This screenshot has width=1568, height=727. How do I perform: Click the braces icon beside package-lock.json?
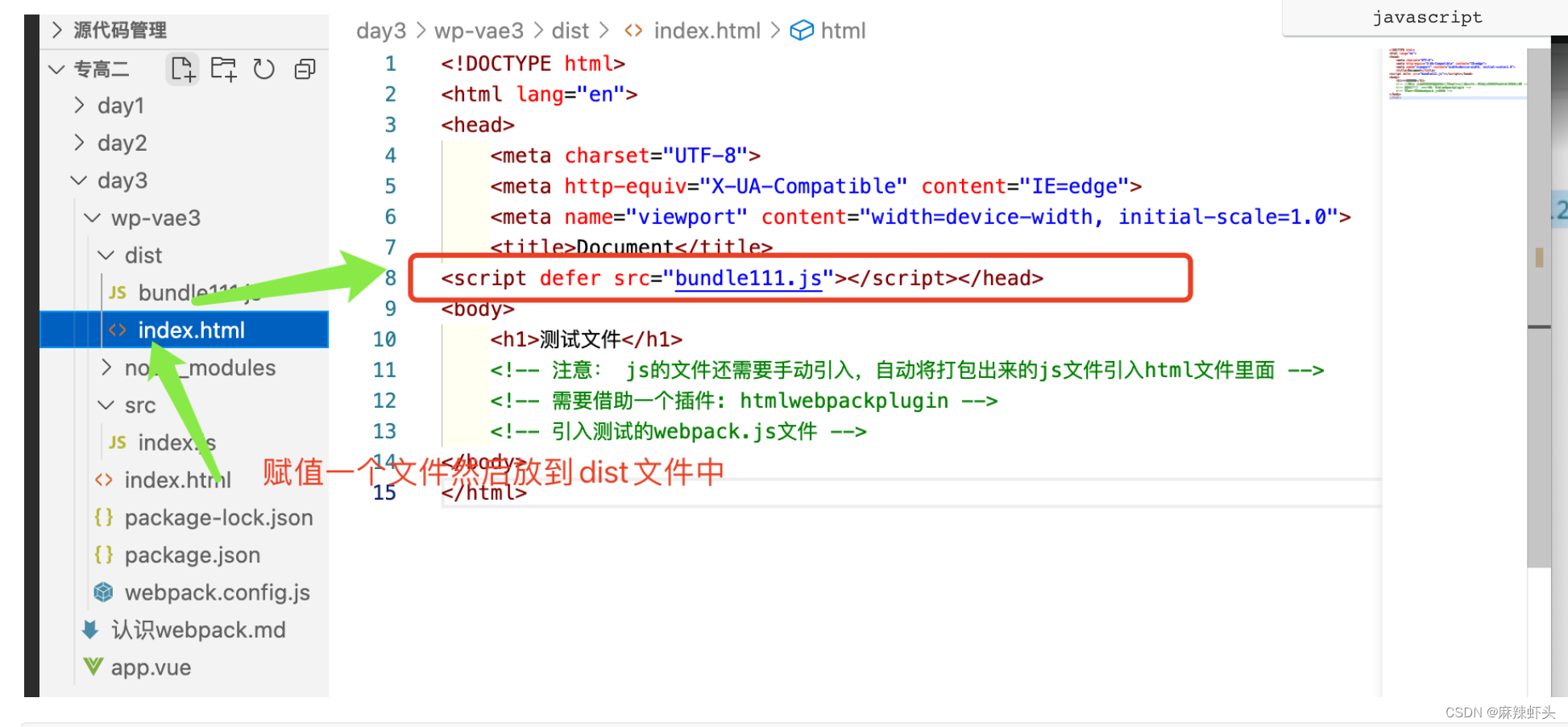(x=103, y=517)
